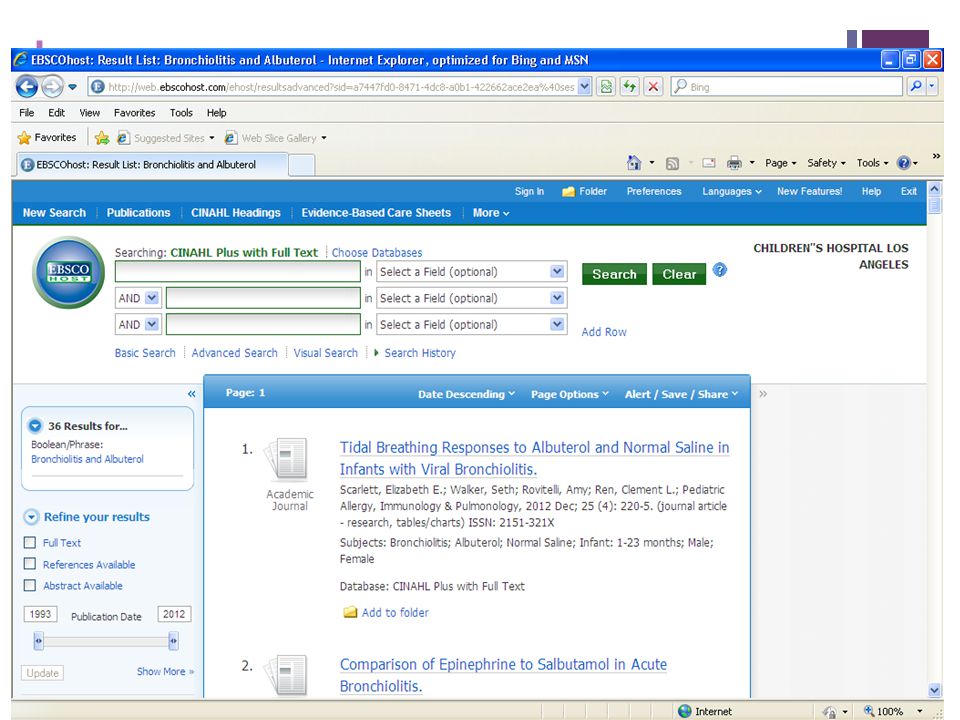Click the browser Back arrow button
Screen dimensions: 960x720
point(26,87)
